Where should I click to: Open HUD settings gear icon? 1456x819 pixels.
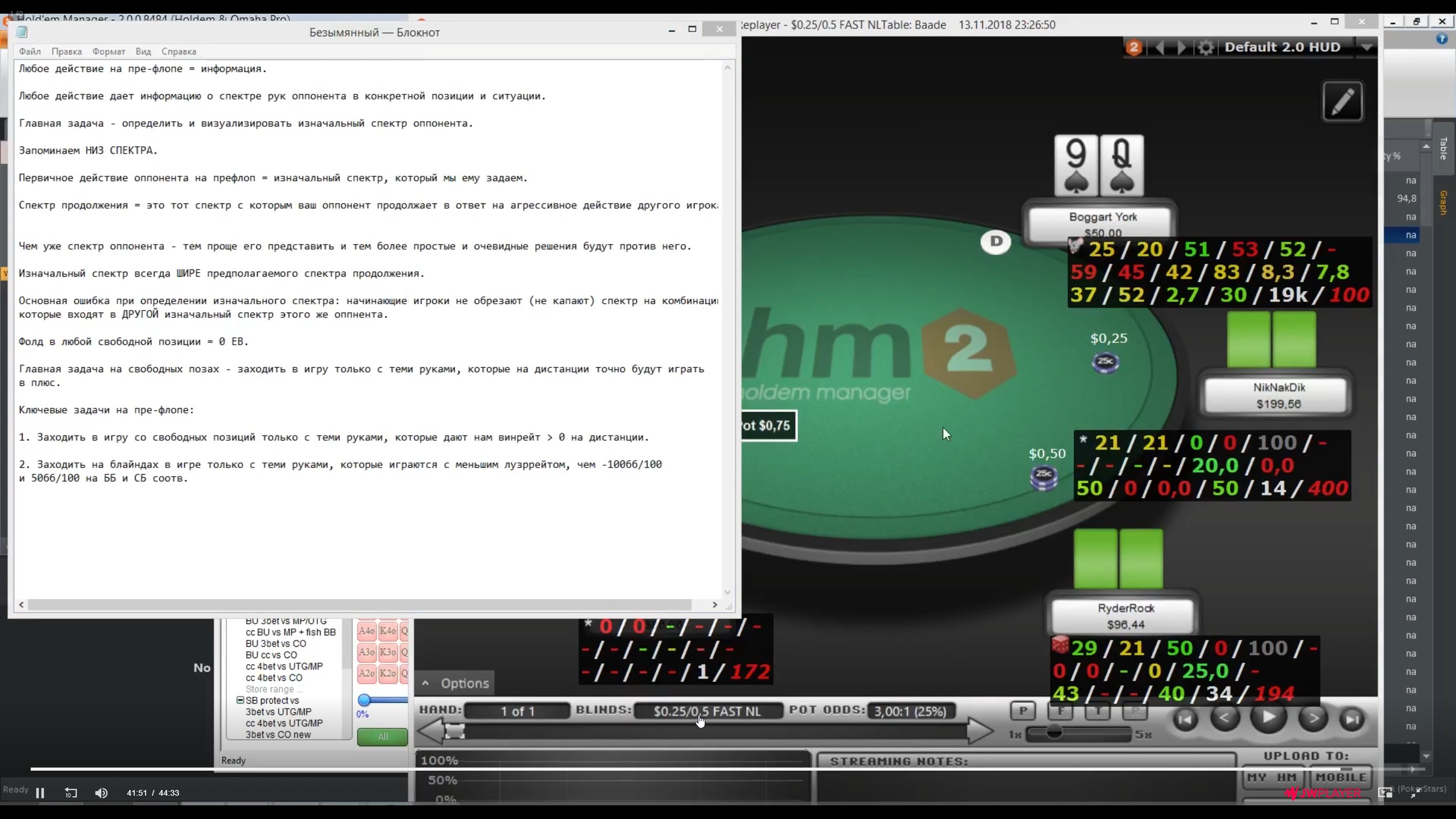(x=1206, y=47)
